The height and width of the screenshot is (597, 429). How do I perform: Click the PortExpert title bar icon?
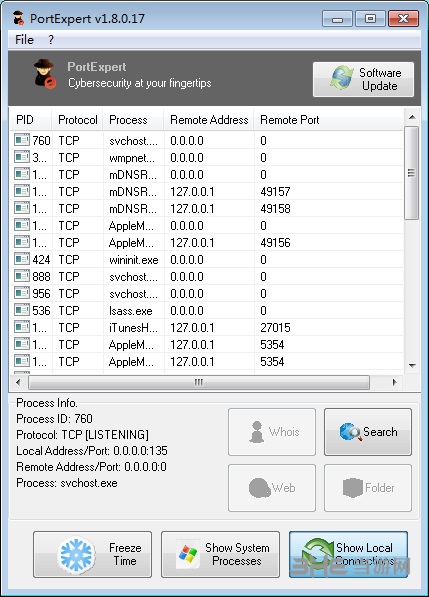click(18, 18)
